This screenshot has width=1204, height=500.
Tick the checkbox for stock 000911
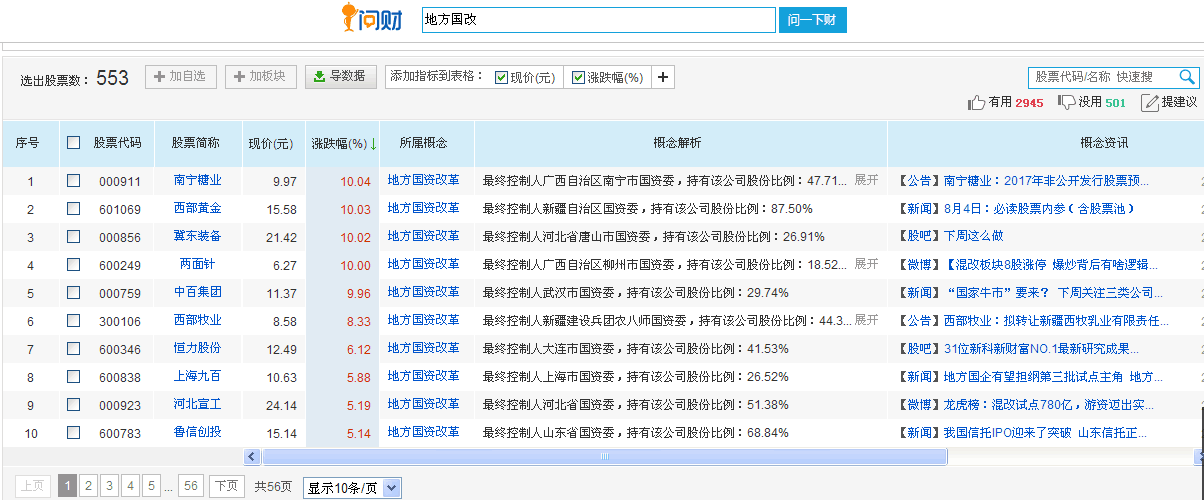(73, 181)
